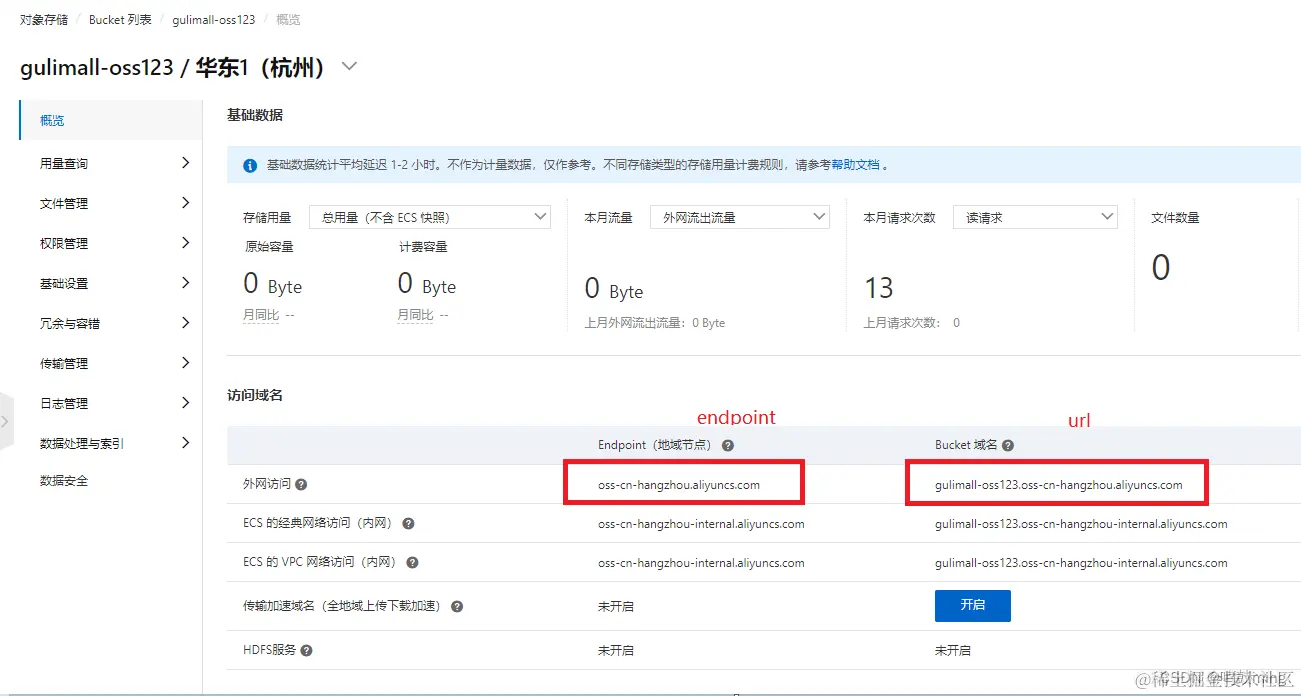Click help icon next to ECS 的经典网络访问

408,523
